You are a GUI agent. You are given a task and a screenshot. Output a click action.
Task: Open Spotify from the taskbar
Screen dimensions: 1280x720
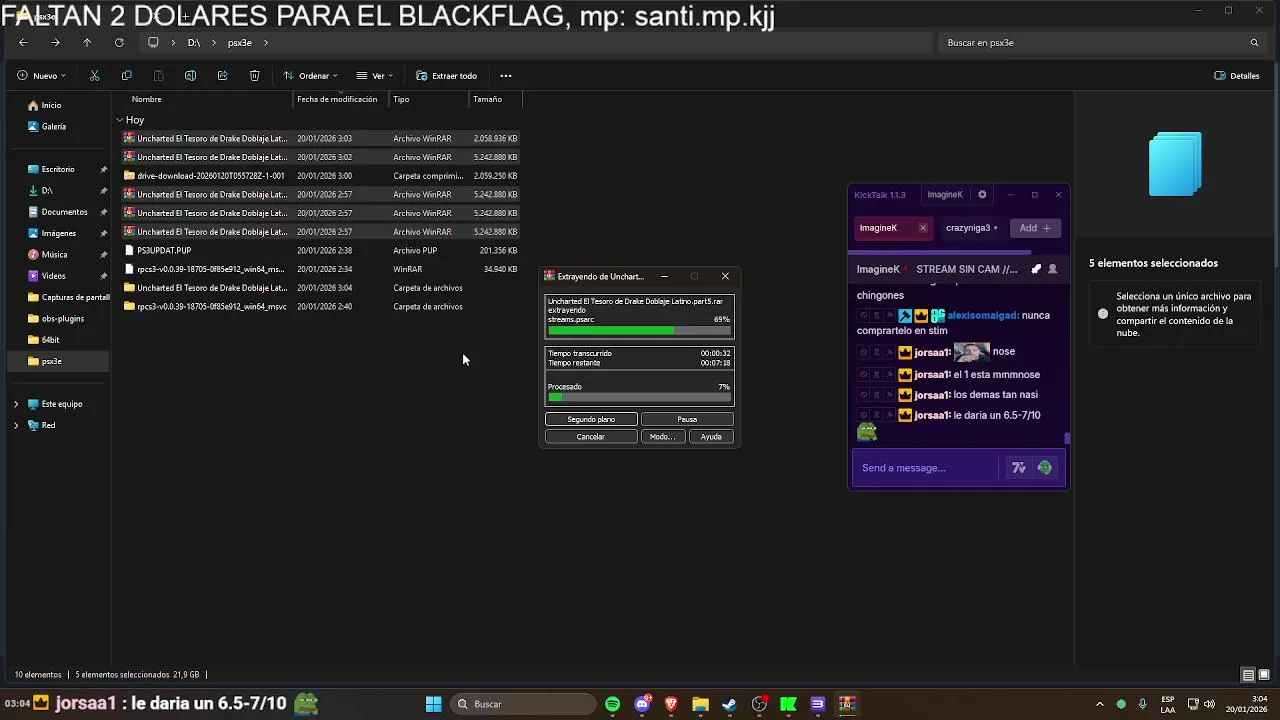pyautogui.click(x=612, y=704)
